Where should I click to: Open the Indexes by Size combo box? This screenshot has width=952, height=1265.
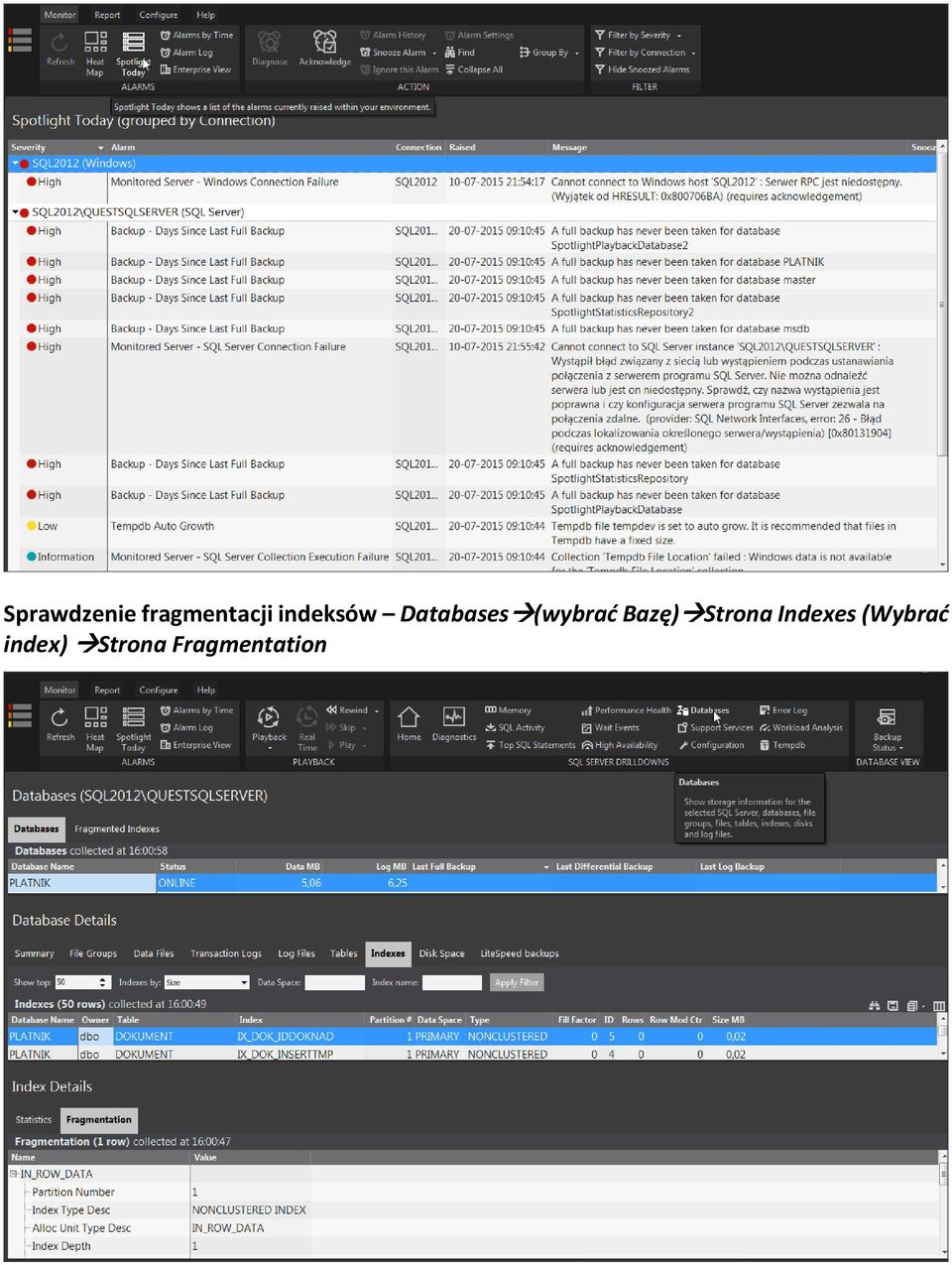point(207,982)
